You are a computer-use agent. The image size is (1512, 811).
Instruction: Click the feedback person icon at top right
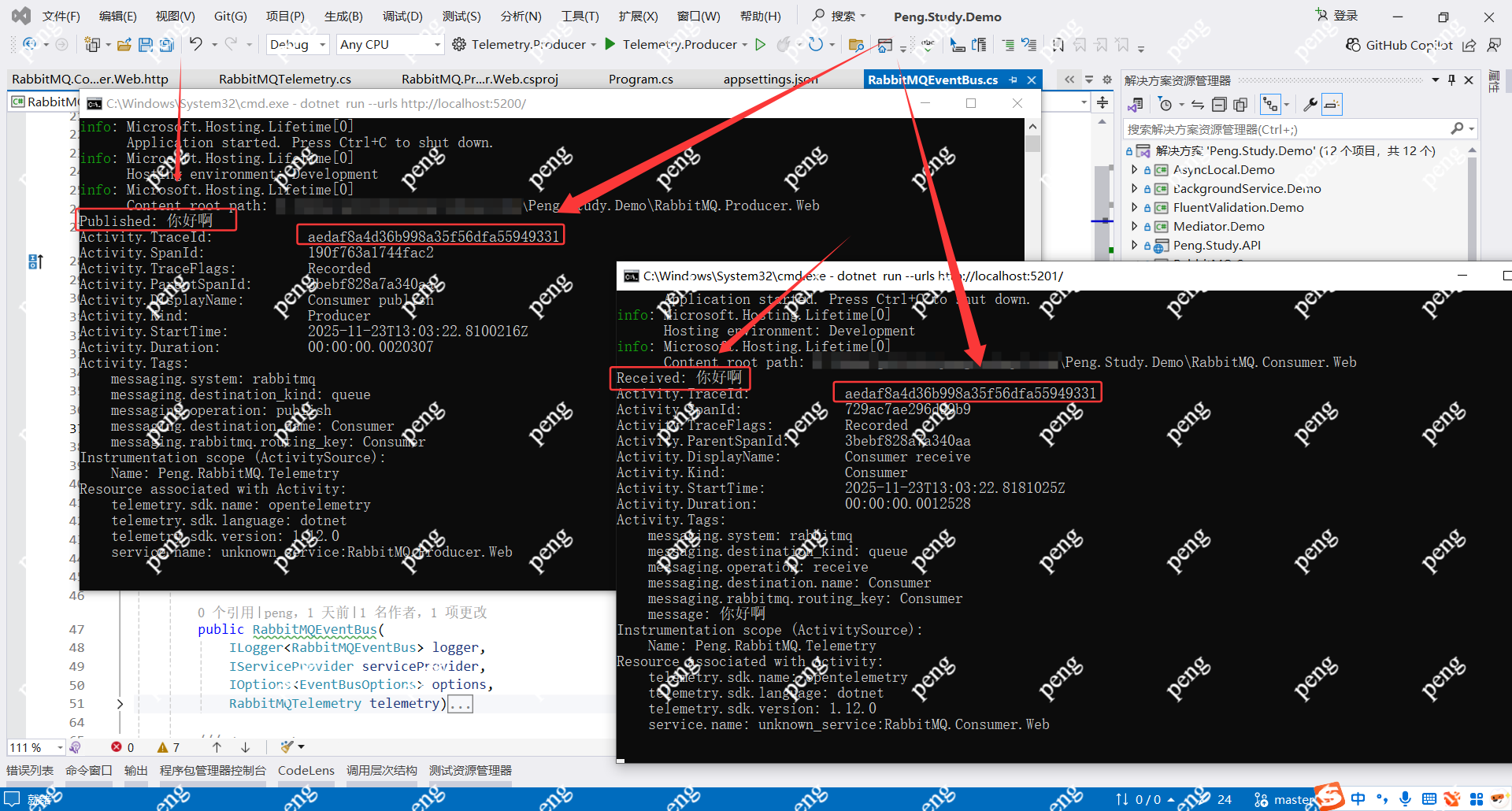click(1494, 45)
